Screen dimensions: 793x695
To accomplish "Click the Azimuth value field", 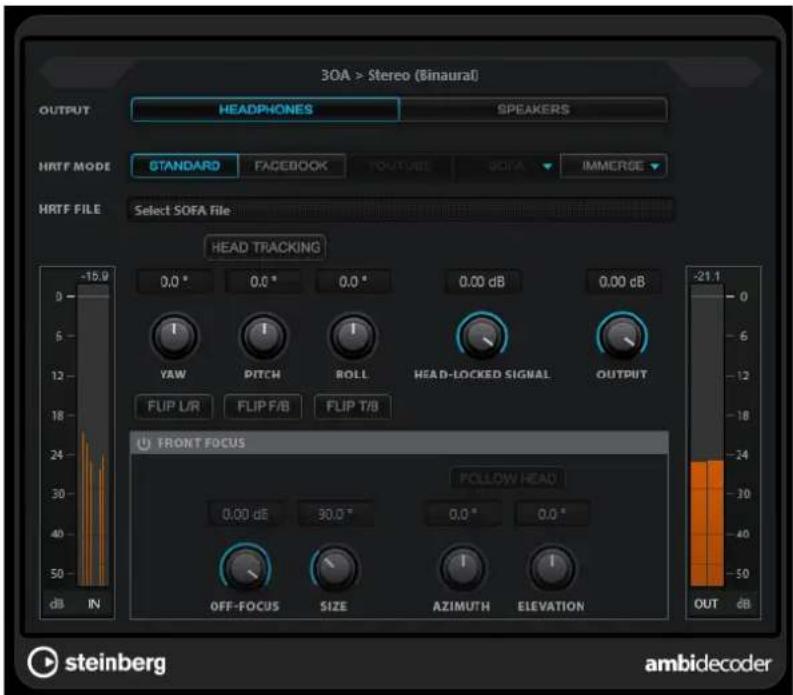I will (463, 514).
